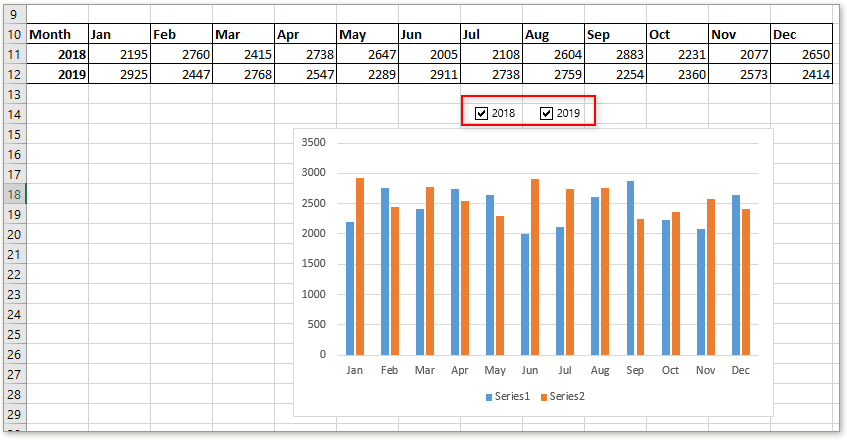Click the blue Series1 legend swatch
The width and height of the screenshot is (847, 441).
coord(489,397)
